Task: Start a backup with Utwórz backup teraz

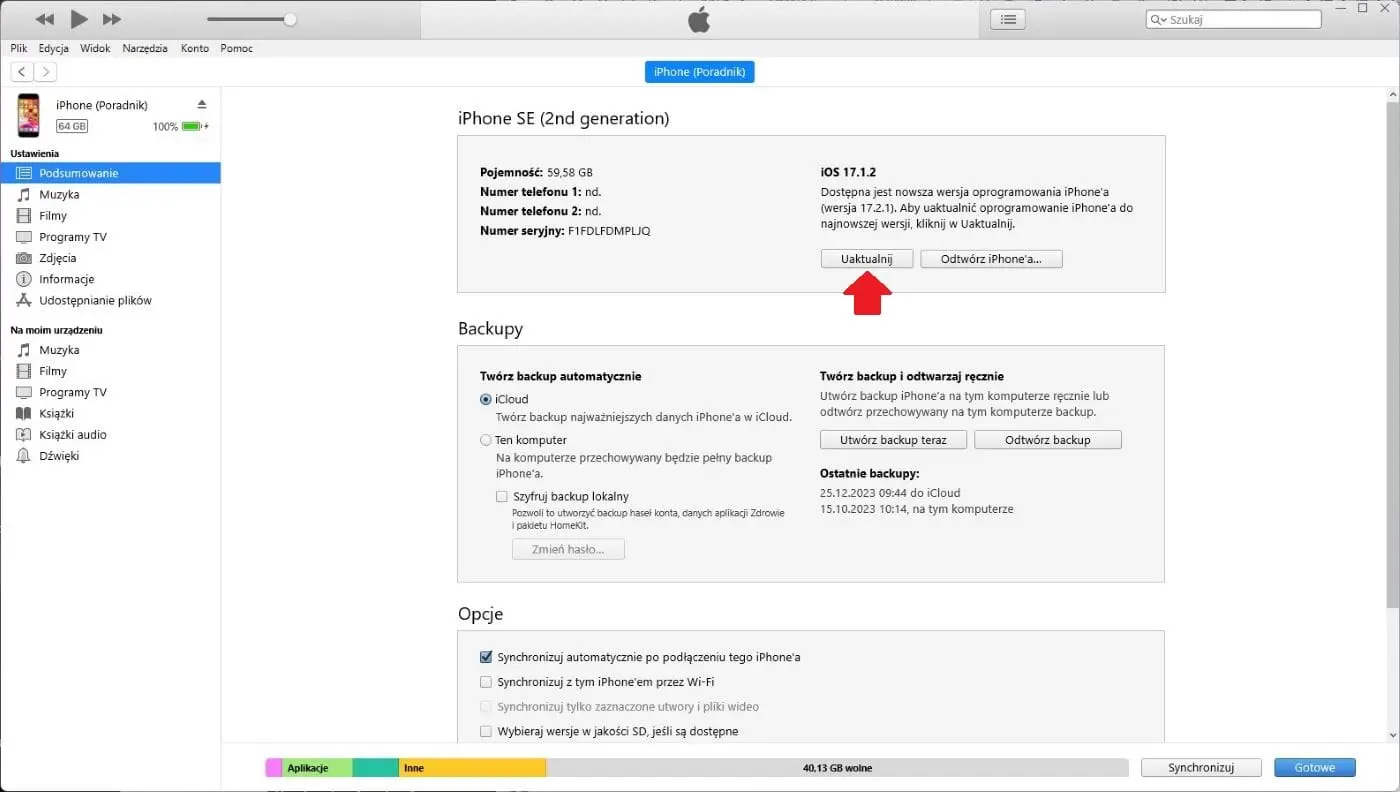Action: click(x=892, y=439)
